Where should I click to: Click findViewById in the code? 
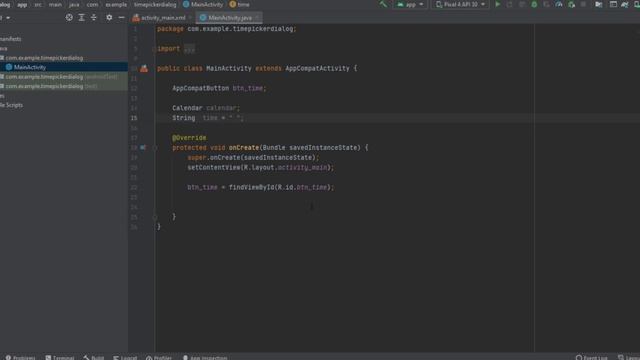[251, 187]
